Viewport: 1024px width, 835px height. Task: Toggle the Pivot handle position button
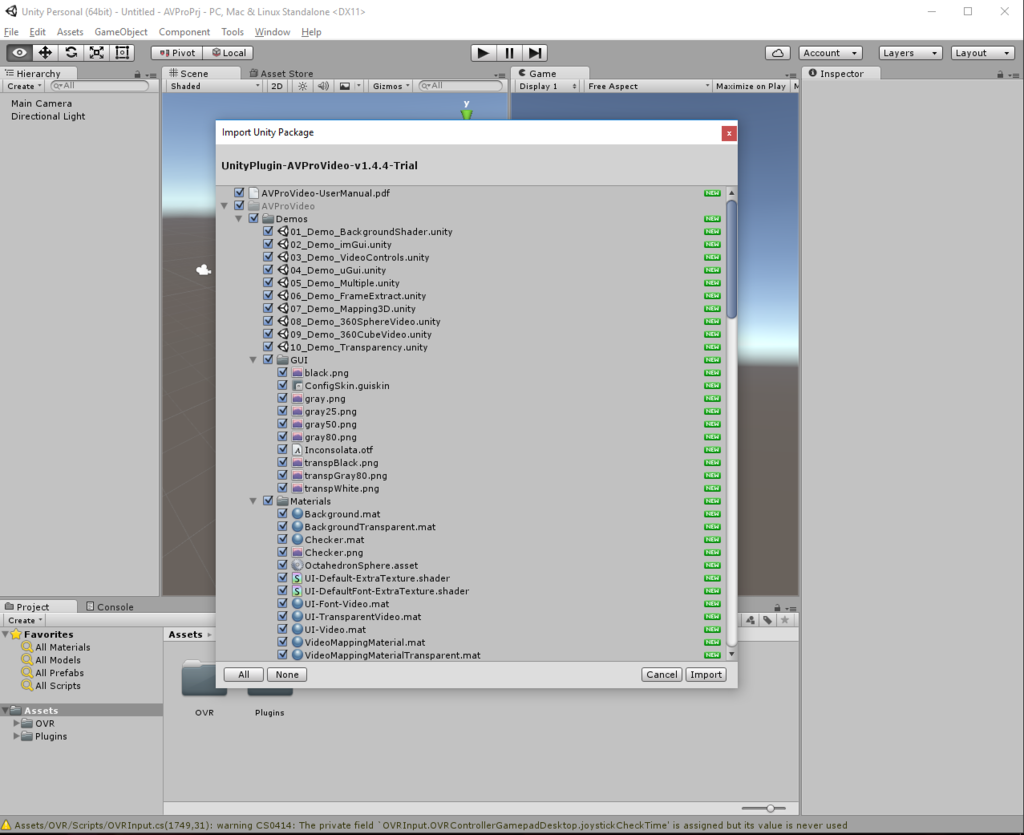tap(177, 53)
